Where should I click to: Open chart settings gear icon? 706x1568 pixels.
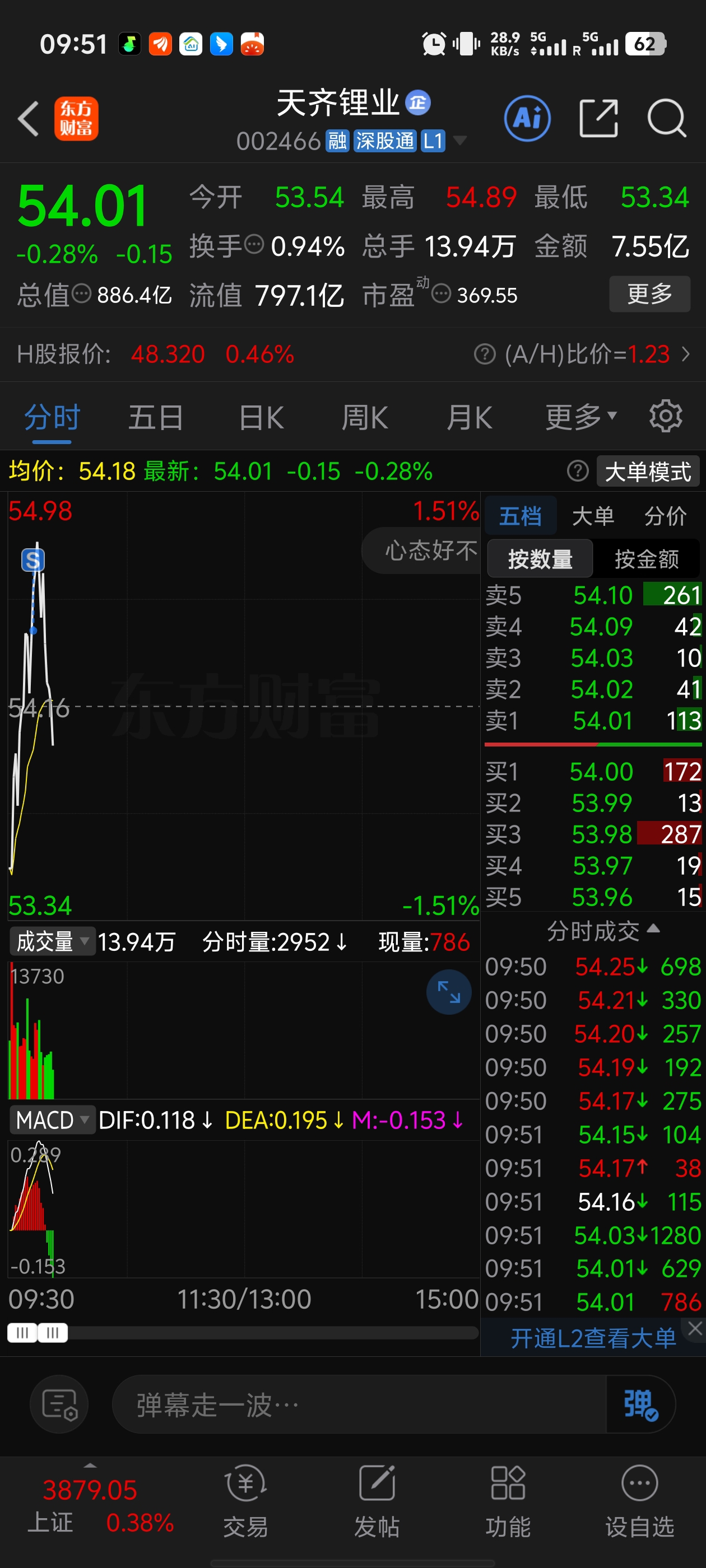(665, 416)
